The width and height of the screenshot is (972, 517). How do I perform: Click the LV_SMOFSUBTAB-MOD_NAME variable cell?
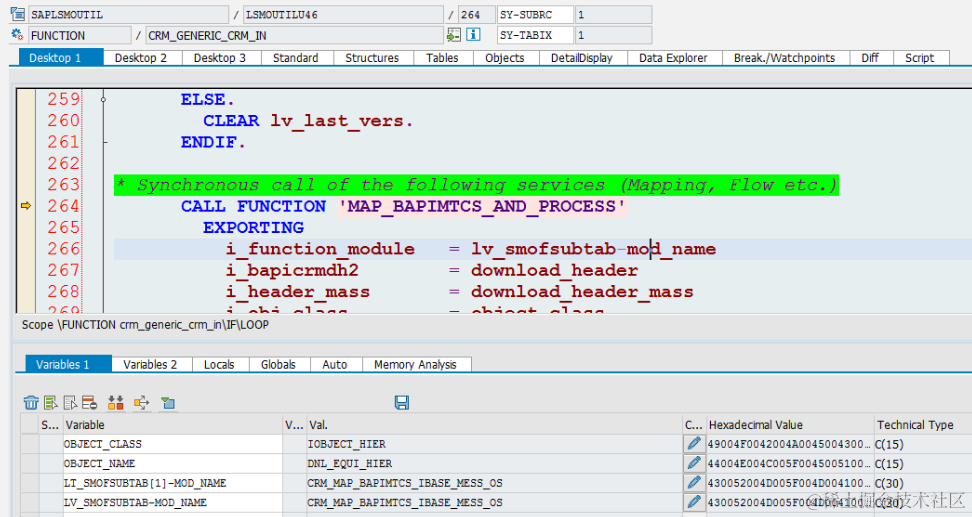click(173, 502)
